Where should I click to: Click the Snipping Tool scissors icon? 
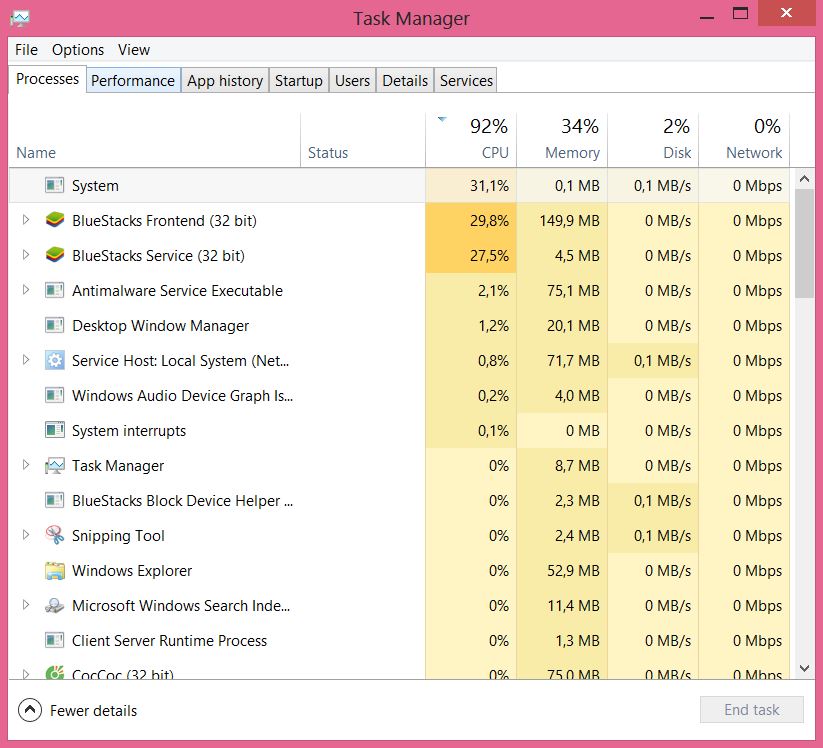coord(55,535)
